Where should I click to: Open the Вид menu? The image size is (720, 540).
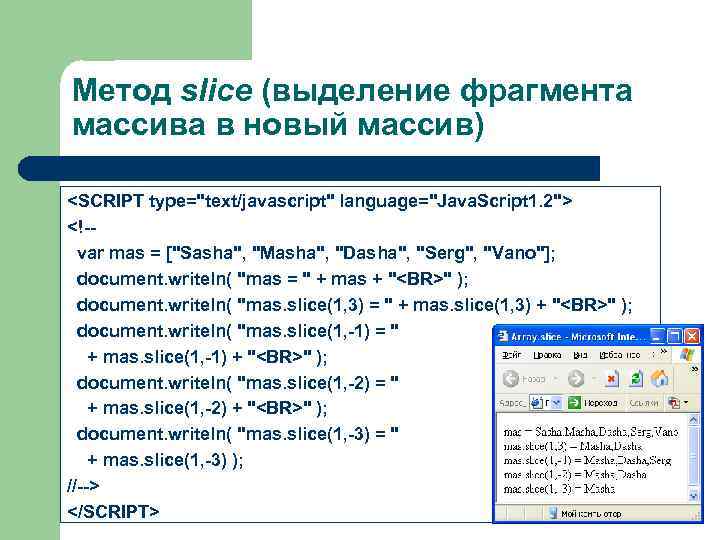point(580,355)
